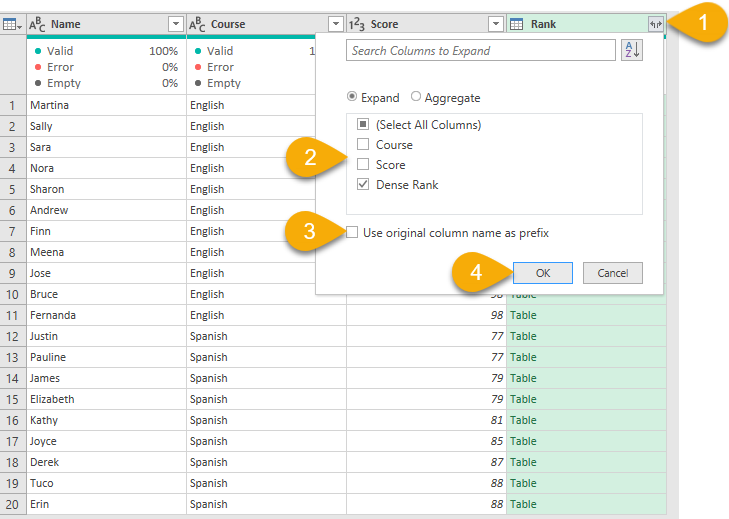The height and width of the screenshot is (519, 729).
Task: Click the ABC type icon of Name column
Action: pyautogui.click(x=38, y=24)
